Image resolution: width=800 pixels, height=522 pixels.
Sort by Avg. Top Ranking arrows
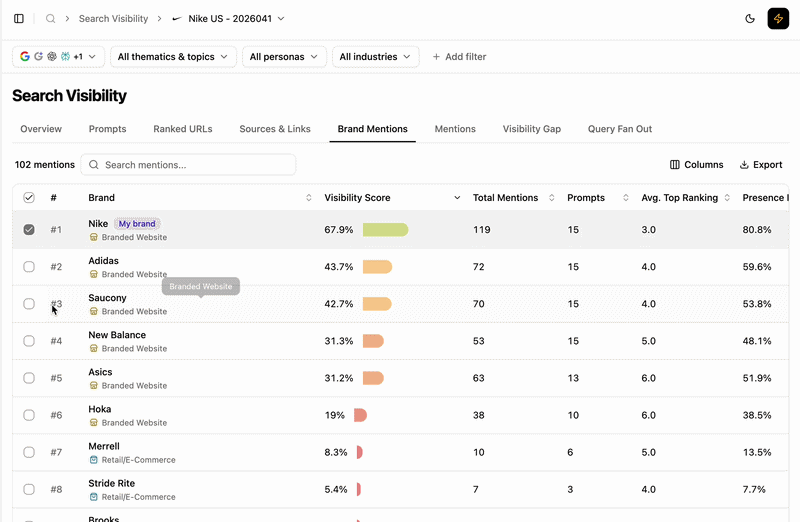tap(727, 197)
